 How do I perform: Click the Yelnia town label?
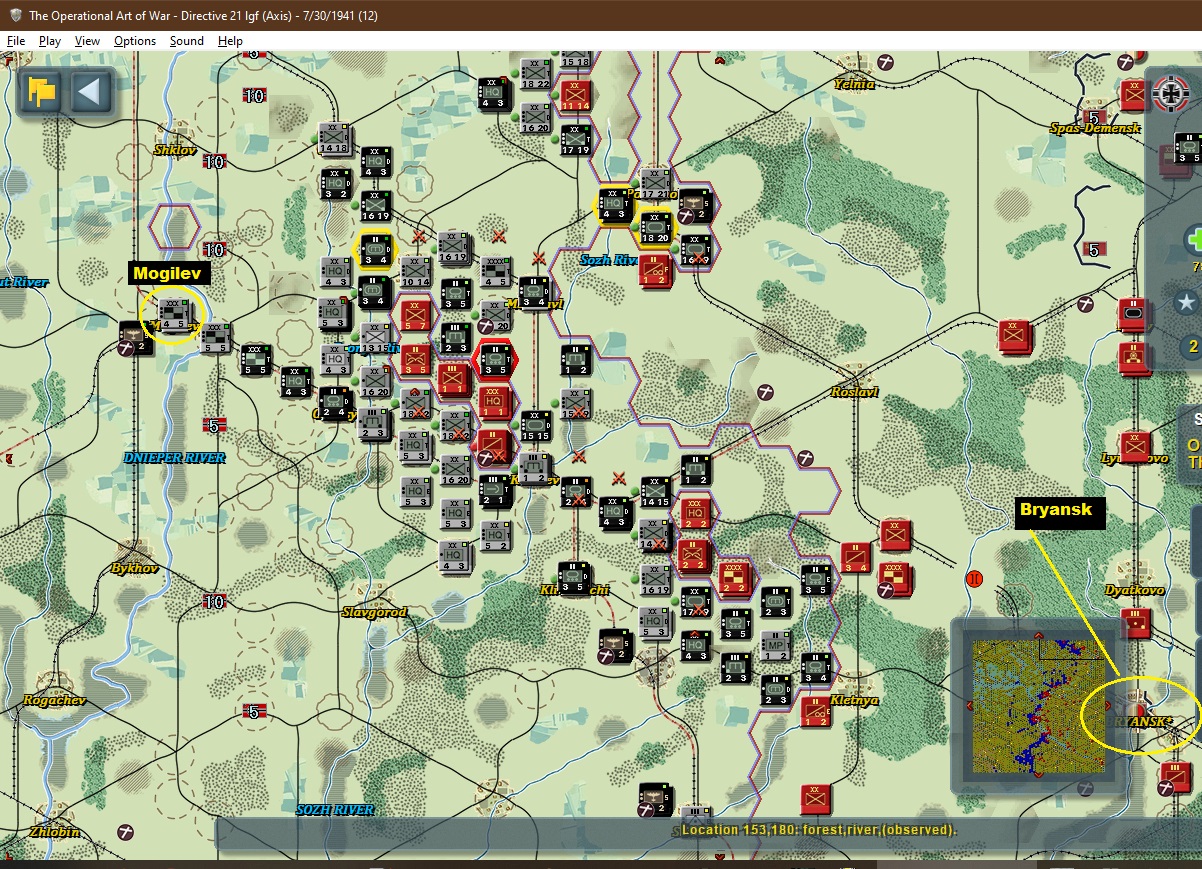[x=854, y=84]
